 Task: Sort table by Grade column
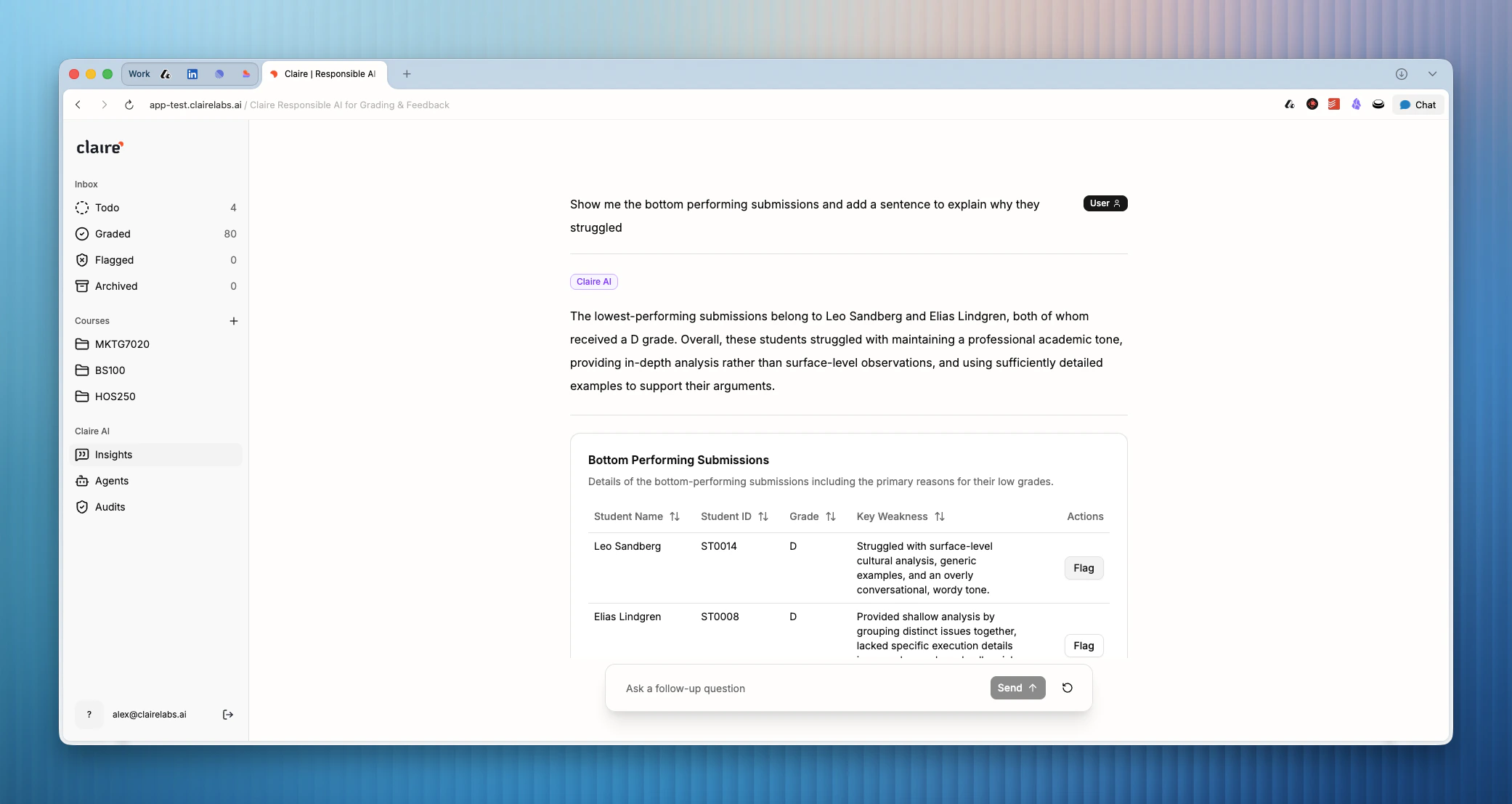coord(831,516)
